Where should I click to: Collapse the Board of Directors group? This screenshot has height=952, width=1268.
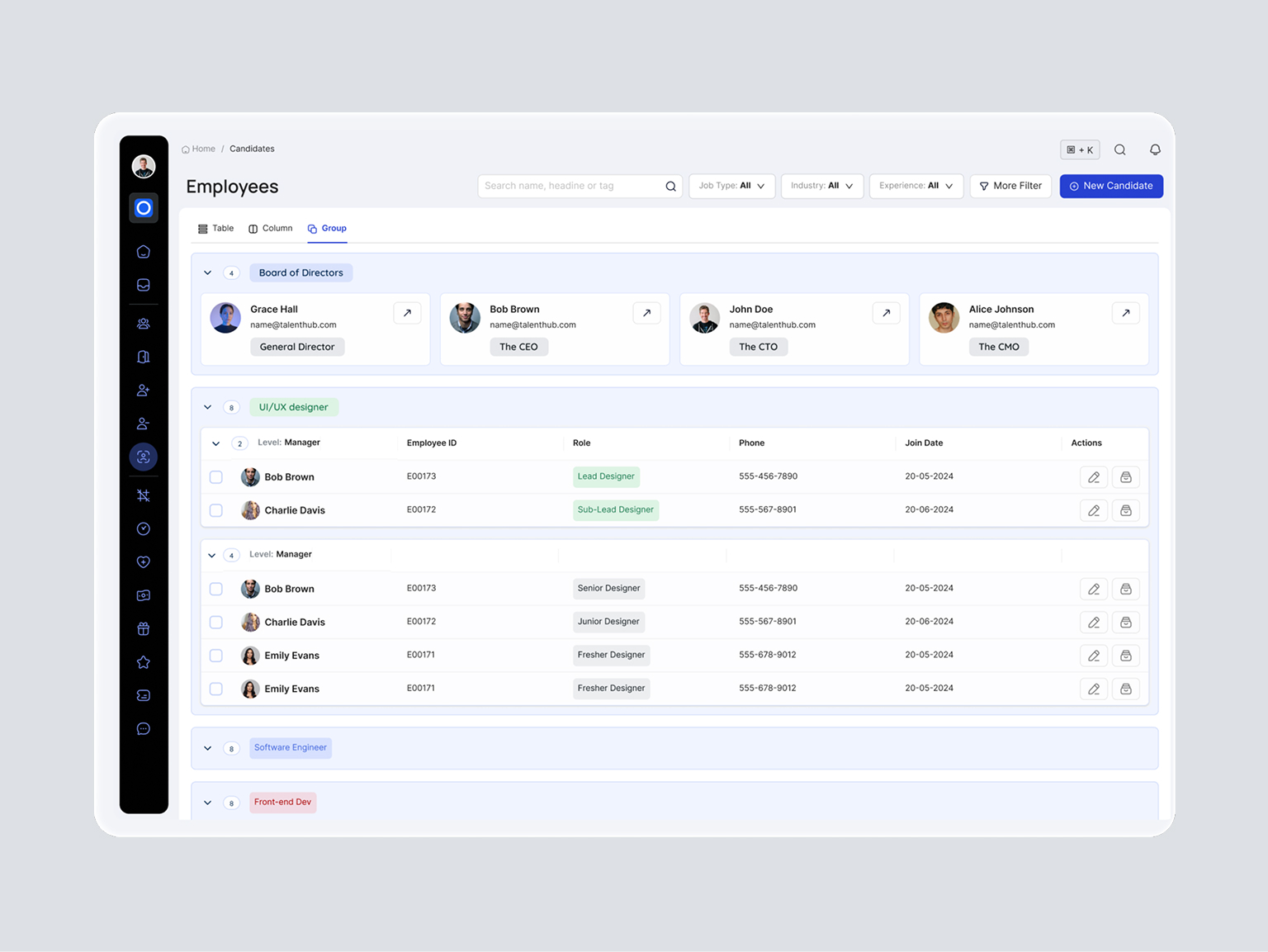(207, 272)
